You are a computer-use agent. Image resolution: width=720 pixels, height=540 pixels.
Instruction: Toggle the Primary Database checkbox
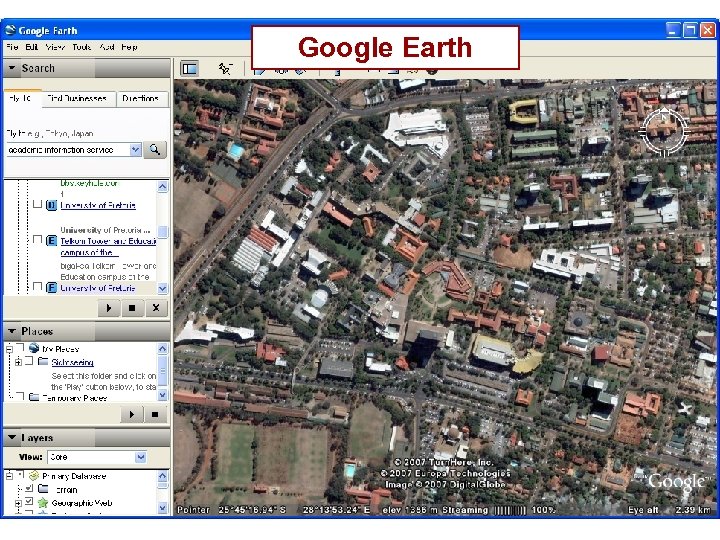tap(20, 475)
